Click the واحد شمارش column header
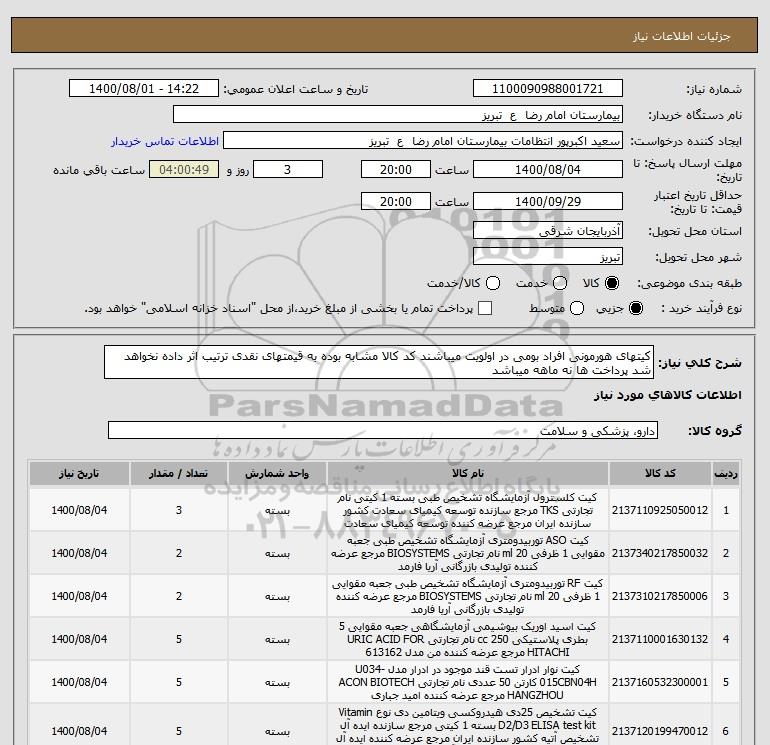Screen dimensions: 770x745 pyautogui.click(x=277, y=474)
